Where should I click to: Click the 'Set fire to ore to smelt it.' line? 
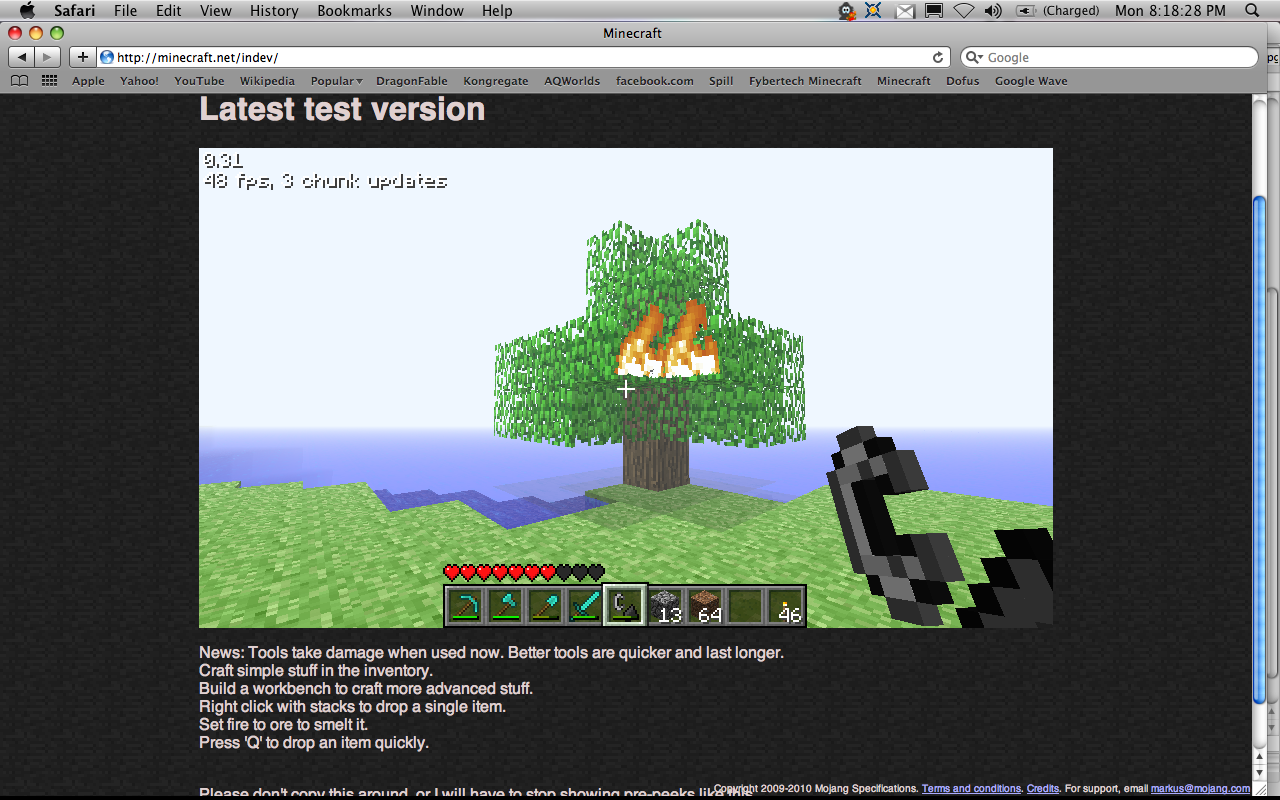284,725
